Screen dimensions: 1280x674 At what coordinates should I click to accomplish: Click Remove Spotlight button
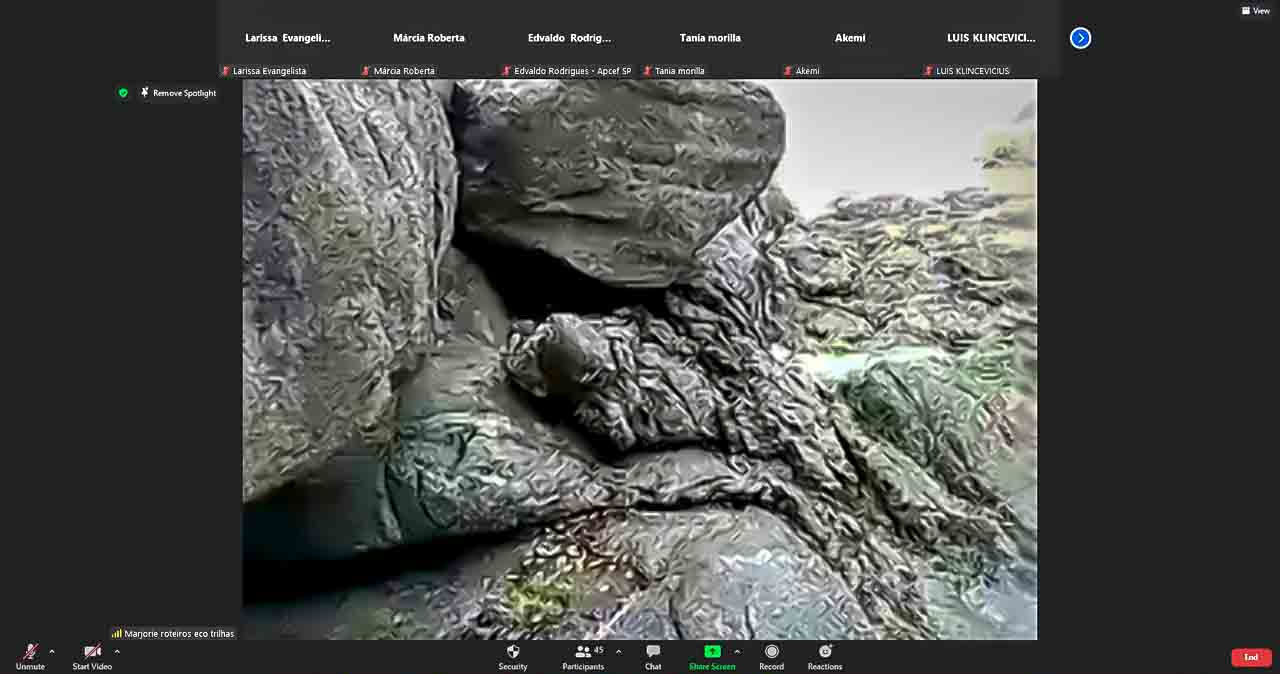179,93
